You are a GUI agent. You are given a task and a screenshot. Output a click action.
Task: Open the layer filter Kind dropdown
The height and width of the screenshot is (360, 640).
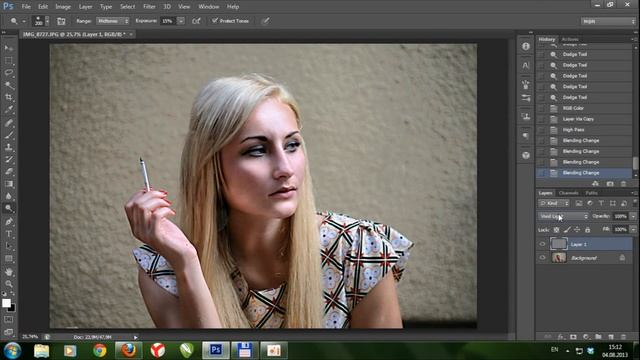(554, 203)
